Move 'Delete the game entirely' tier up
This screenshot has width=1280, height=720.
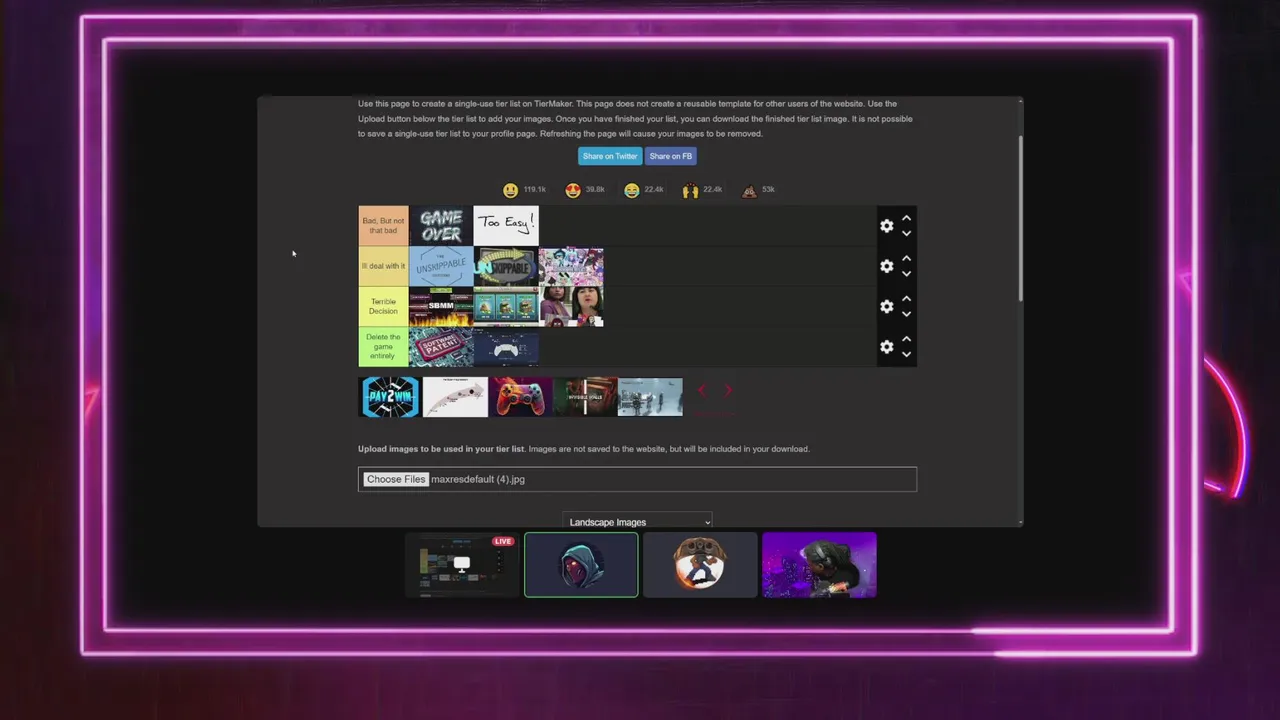[x=906, y=338]
